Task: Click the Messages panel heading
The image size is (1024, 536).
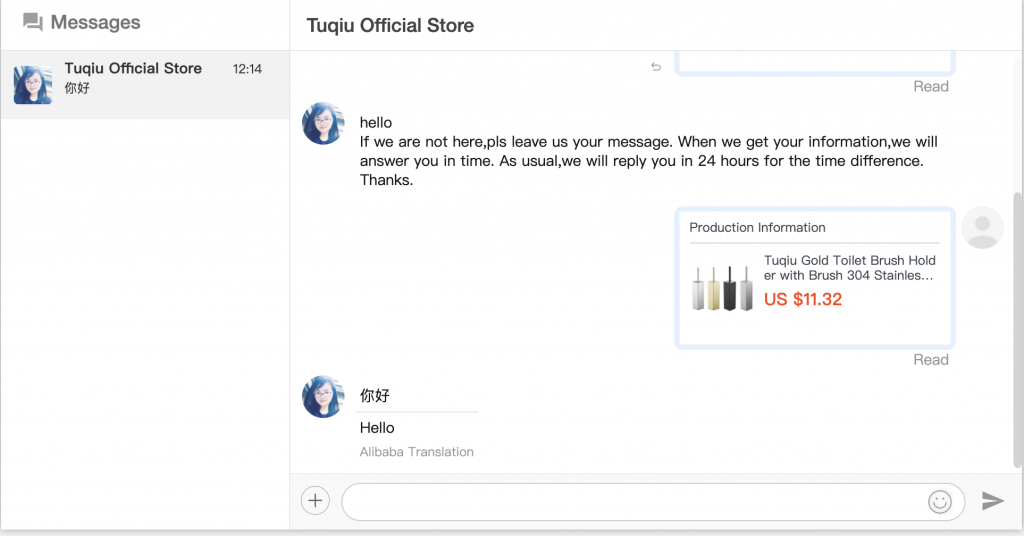Action: (95, 22)
